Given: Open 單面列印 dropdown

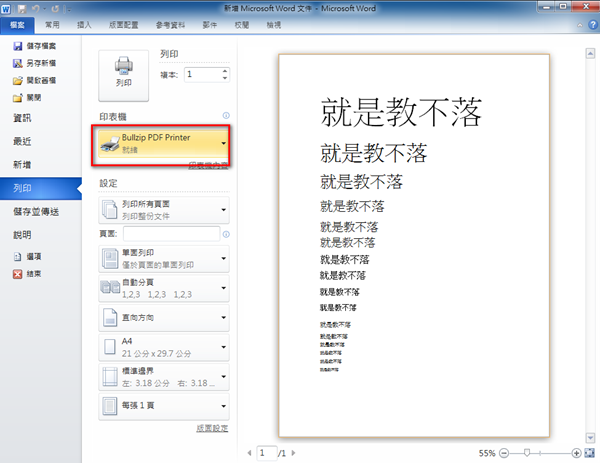Looking at the screenshot, I should click(164, 259).
